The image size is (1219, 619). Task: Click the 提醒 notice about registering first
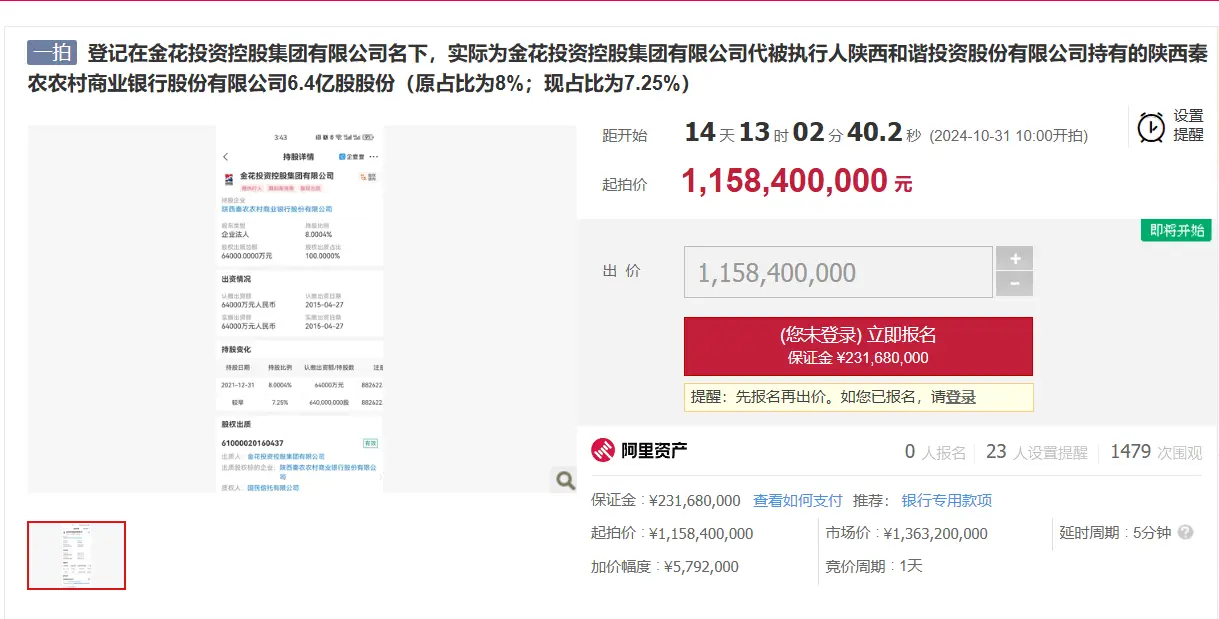pyautogui.click(x=858, y=397)
